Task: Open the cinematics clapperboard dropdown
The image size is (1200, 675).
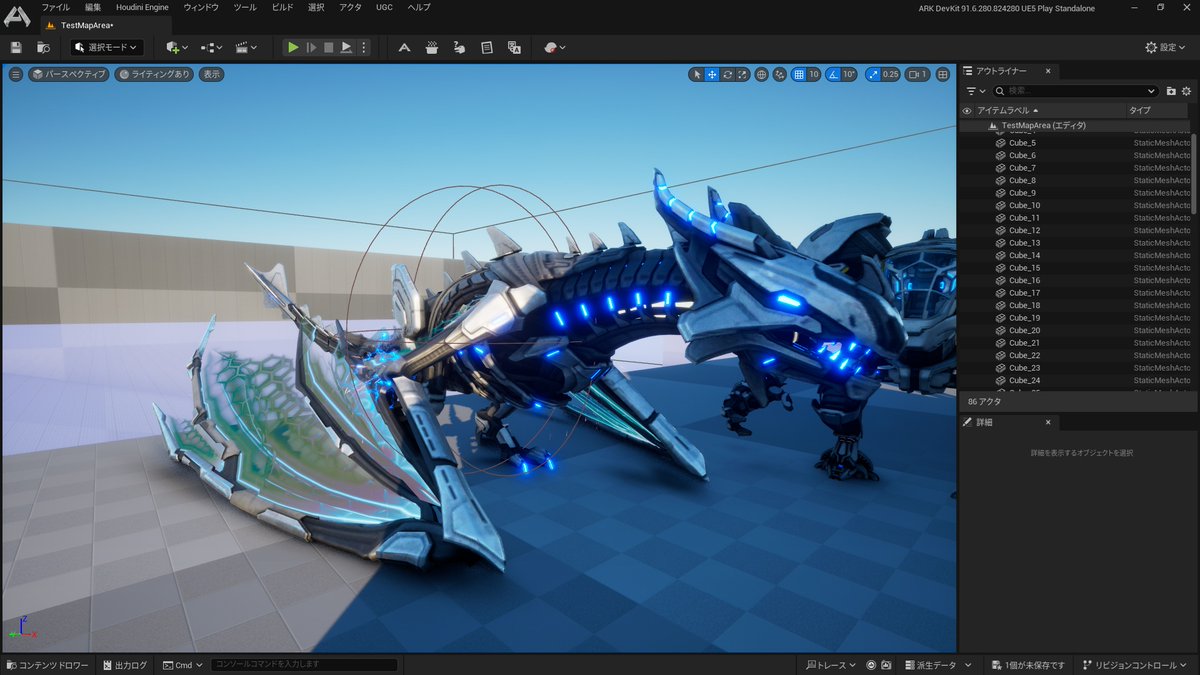Action: point(246,47)
